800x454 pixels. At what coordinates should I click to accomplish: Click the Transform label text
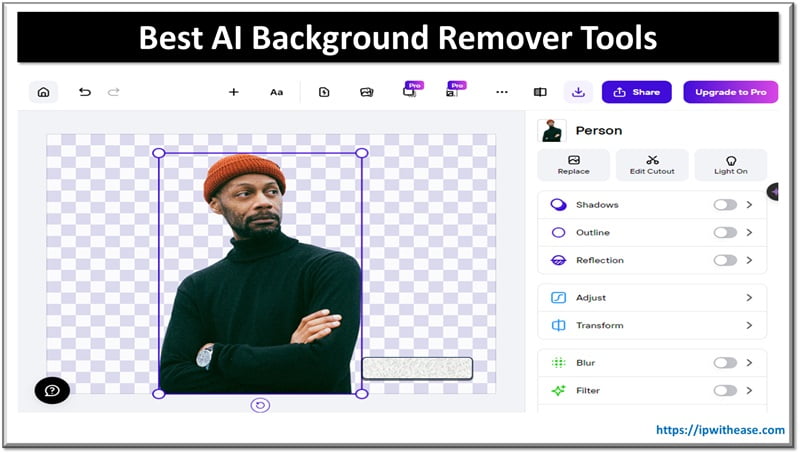[x=599, y=325]
